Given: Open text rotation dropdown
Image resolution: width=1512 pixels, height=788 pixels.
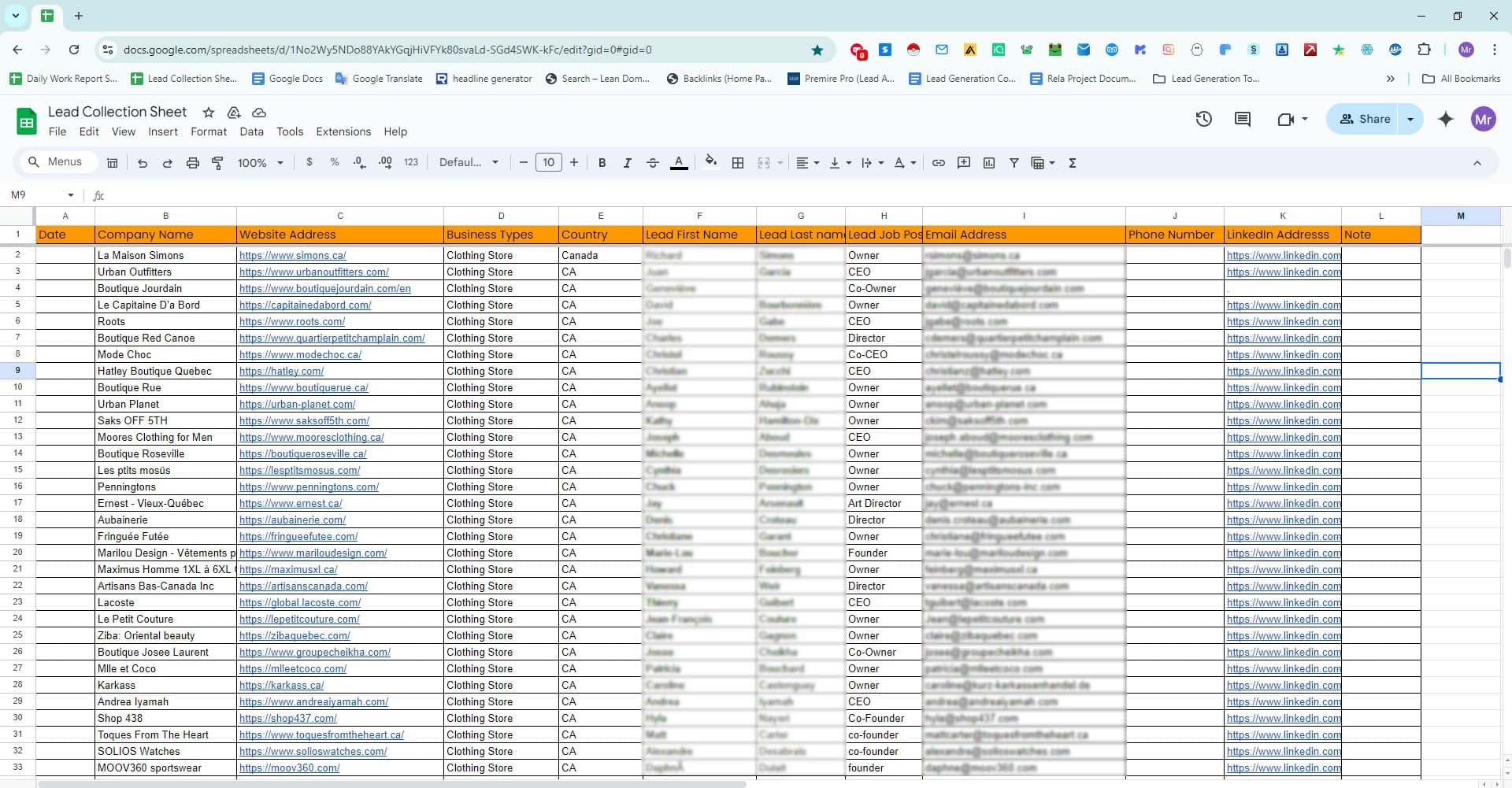Looking at the screenshot, I should [906, 163].
